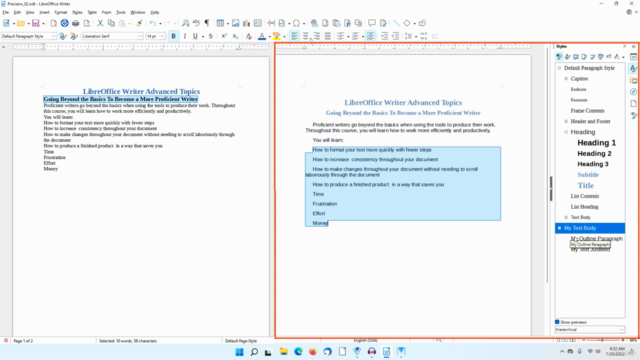The image size is (640, 360).
Task: Select the List Contents style
Action: 584,196
